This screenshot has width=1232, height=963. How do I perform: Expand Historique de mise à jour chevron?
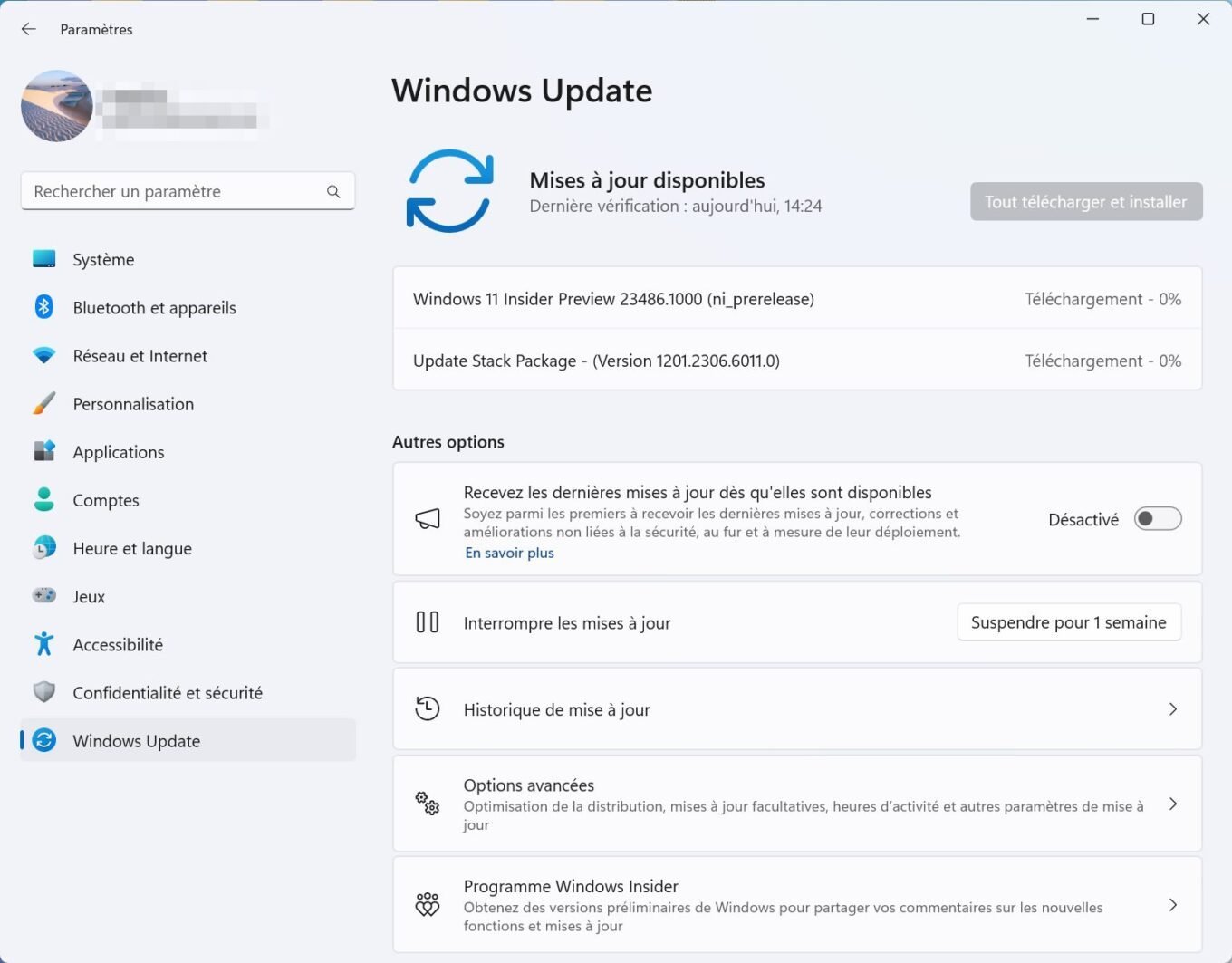point(1173,708)
